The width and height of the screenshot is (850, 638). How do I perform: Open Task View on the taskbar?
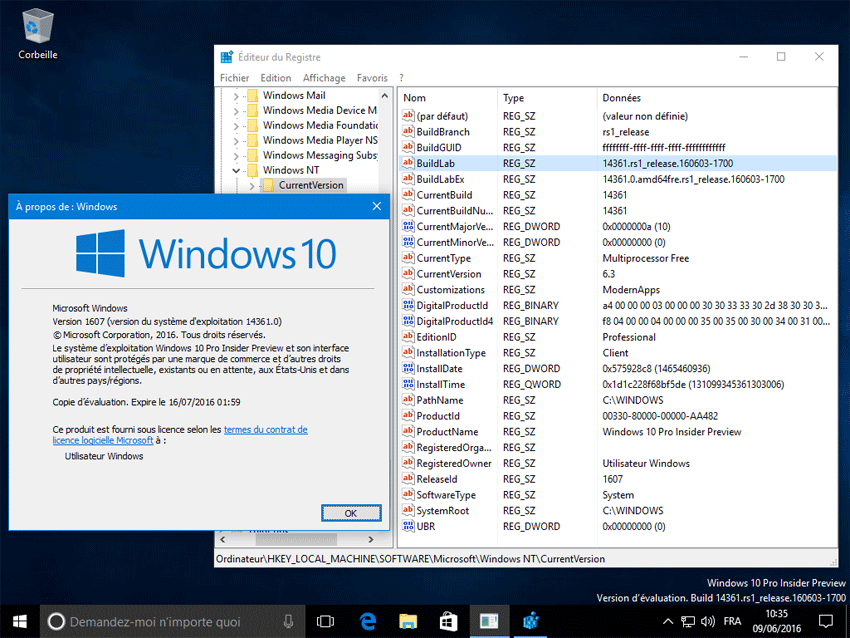[x=325, y=621]
